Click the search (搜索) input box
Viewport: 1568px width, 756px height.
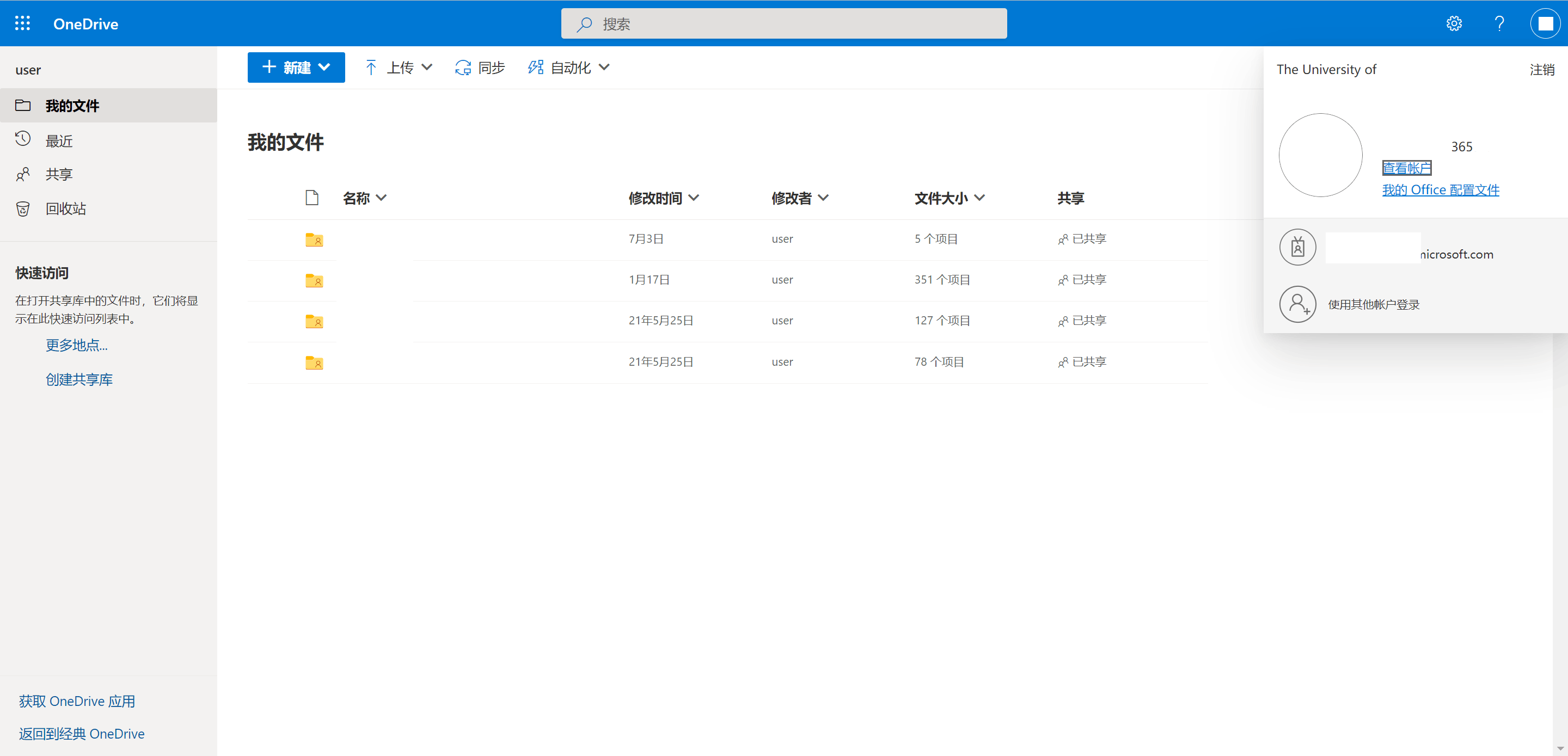[x=783, y=24]
